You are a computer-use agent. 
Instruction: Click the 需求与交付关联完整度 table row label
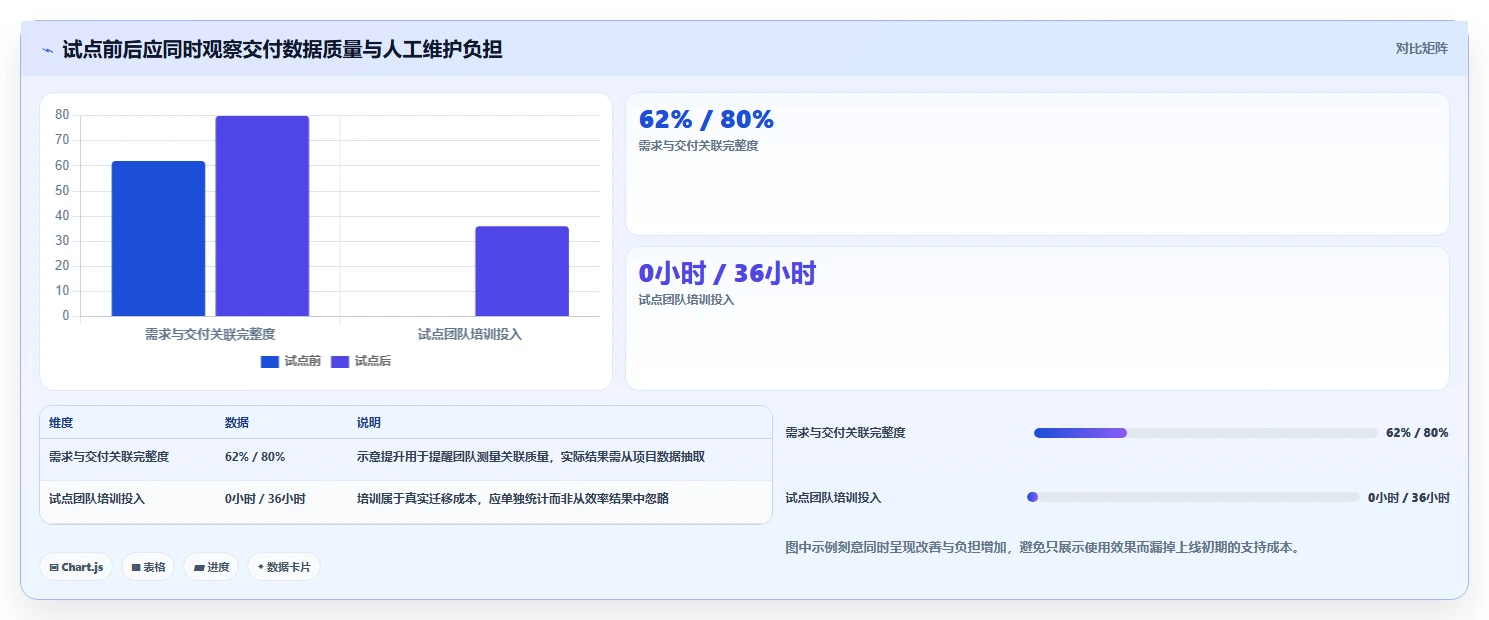coord(109,457)
